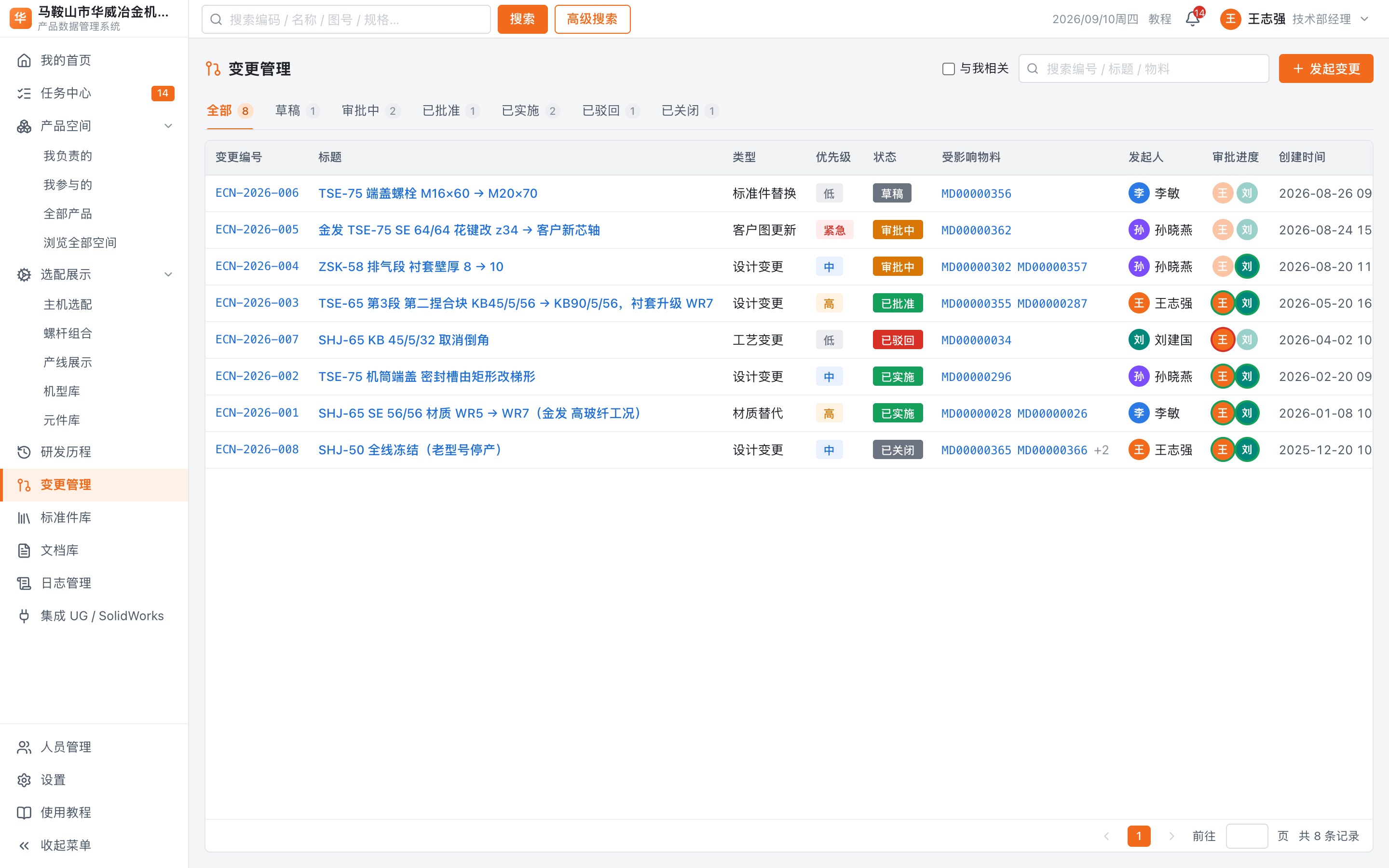Click the 日志管理 log icon
The width and height of the screenshot is (1389, 868).
[x=24, y=583]
